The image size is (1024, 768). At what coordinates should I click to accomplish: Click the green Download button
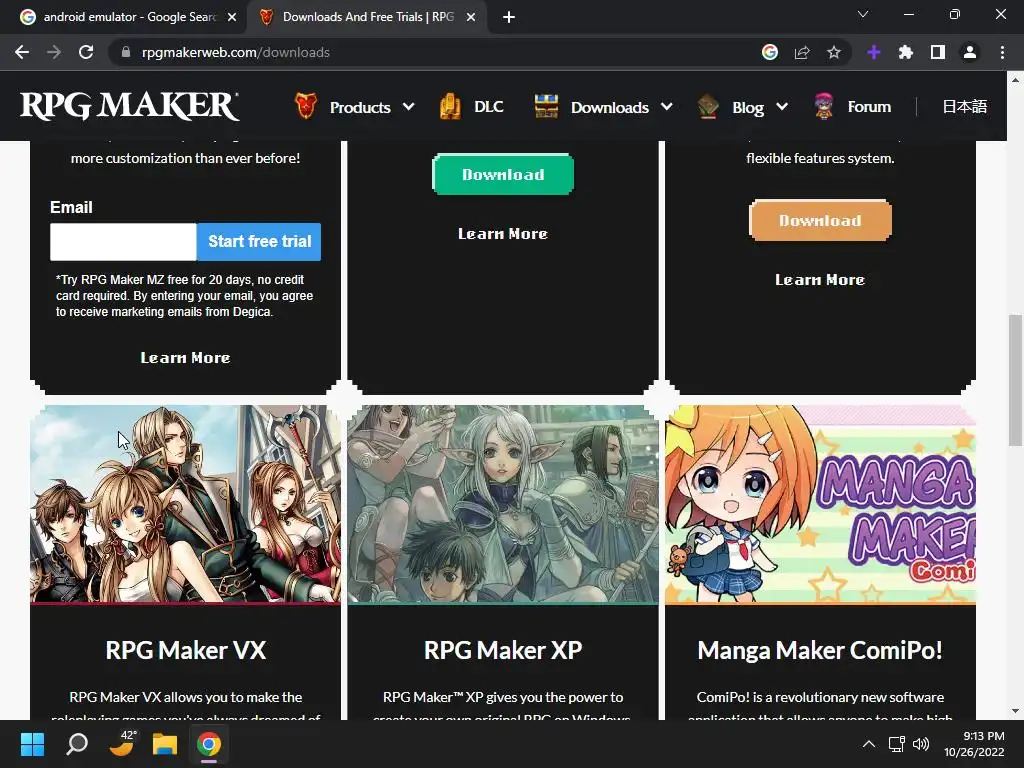(x=503, y=174)
